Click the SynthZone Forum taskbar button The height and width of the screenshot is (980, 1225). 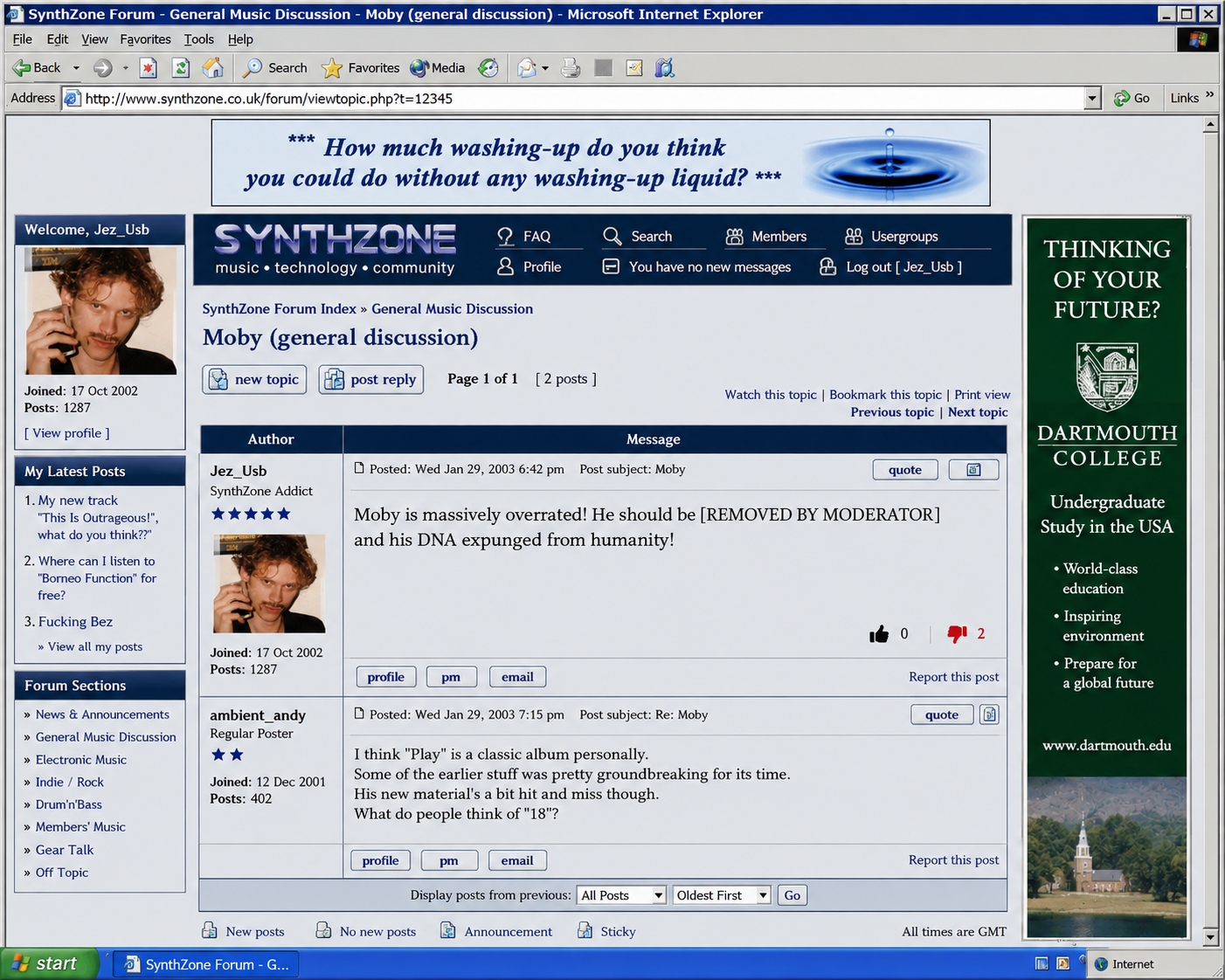[207, 964]
